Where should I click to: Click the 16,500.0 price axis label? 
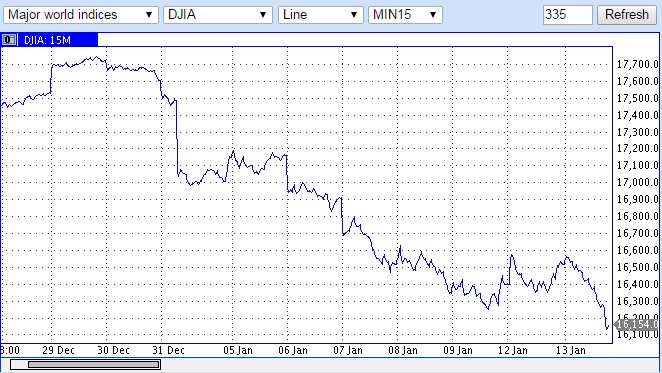point(638,267)
